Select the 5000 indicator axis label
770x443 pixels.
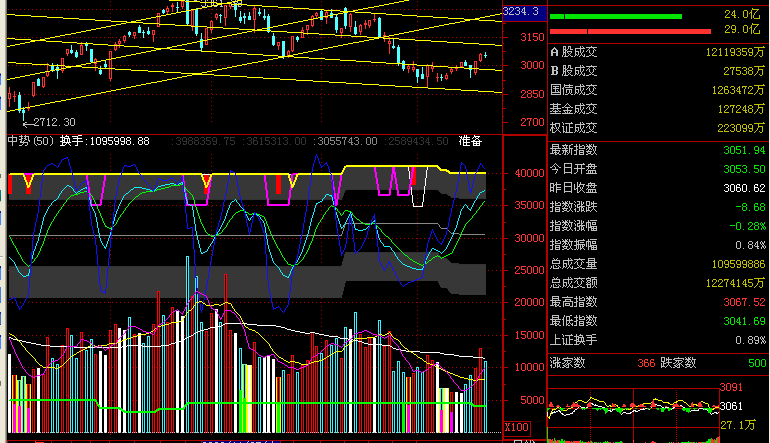pyautogui.click(x=532, y=400)
